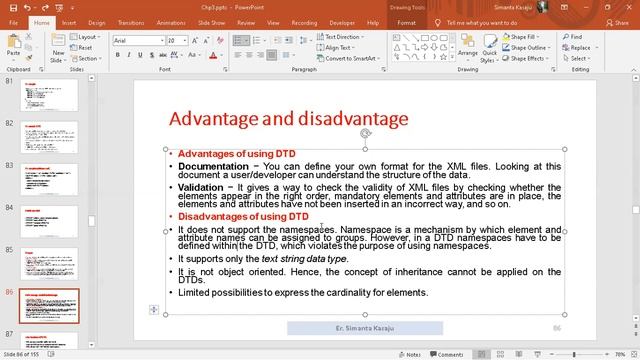
Task: Open the File menu
Action: [x=13, y=23]
